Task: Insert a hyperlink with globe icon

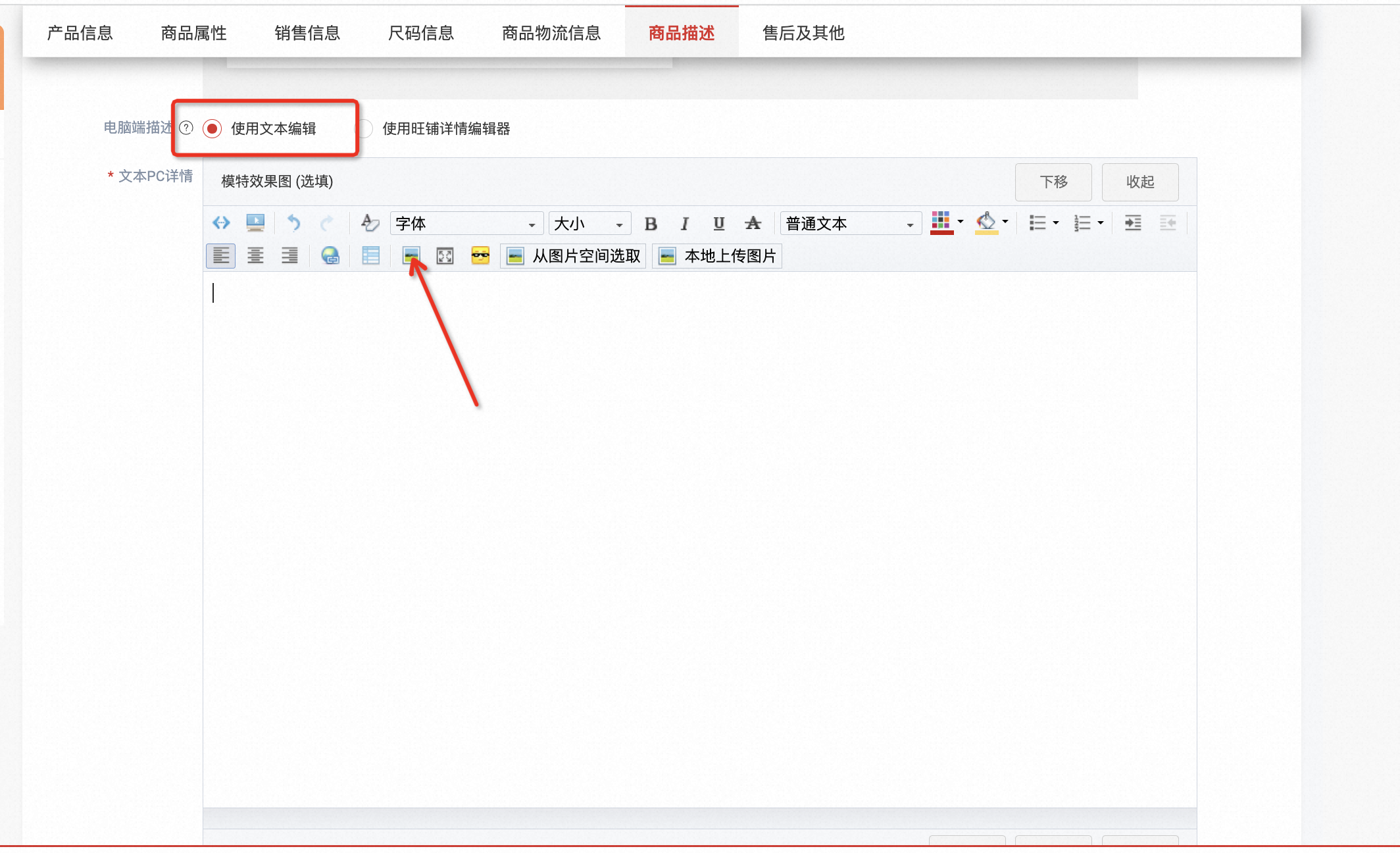Action: [x=330, y=255]
